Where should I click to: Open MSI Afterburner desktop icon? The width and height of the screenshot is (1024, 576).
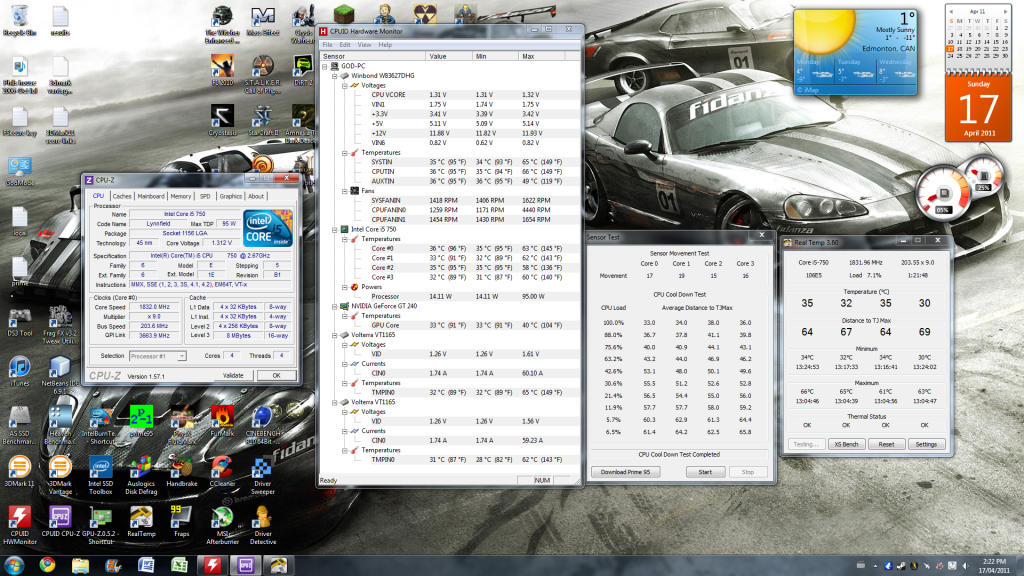pos(222,525)
